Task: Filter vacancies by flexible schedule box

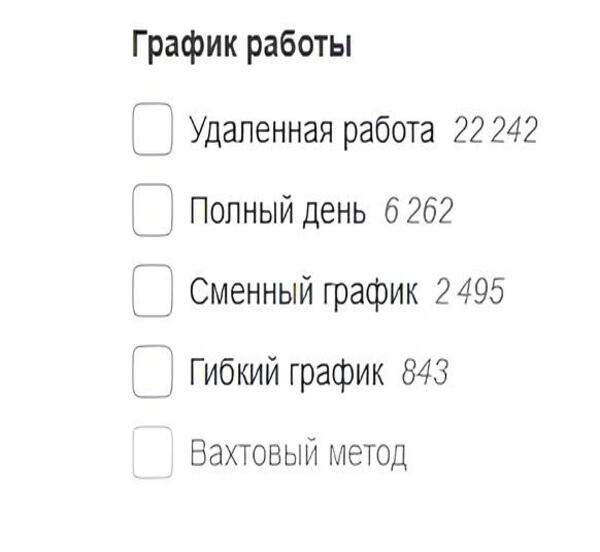Action: pyautogui.click(x=152, y=374)
